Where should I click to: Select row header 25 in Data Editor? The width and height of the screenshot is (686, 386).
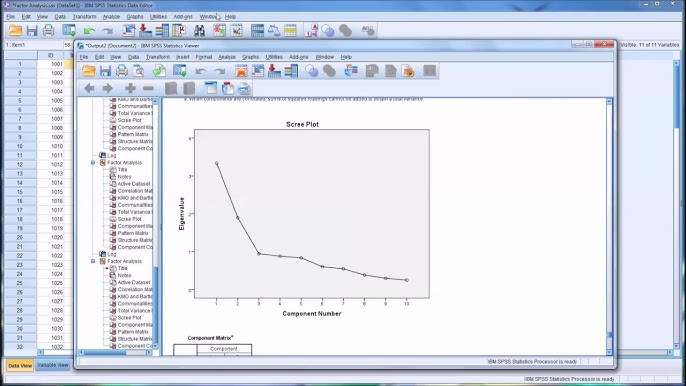tap(20, 283)
